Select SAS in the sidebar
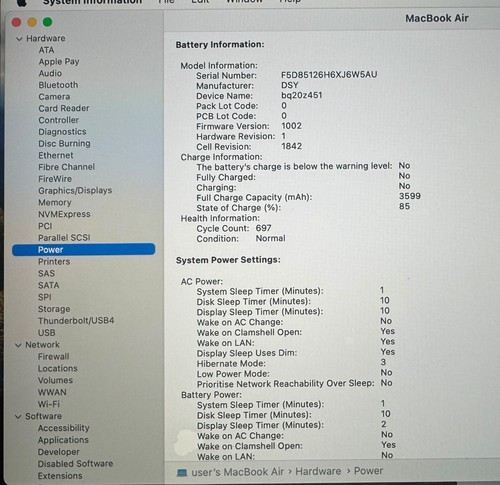The width and height of the screenshot is (500, 485). [x=46, y=274]
